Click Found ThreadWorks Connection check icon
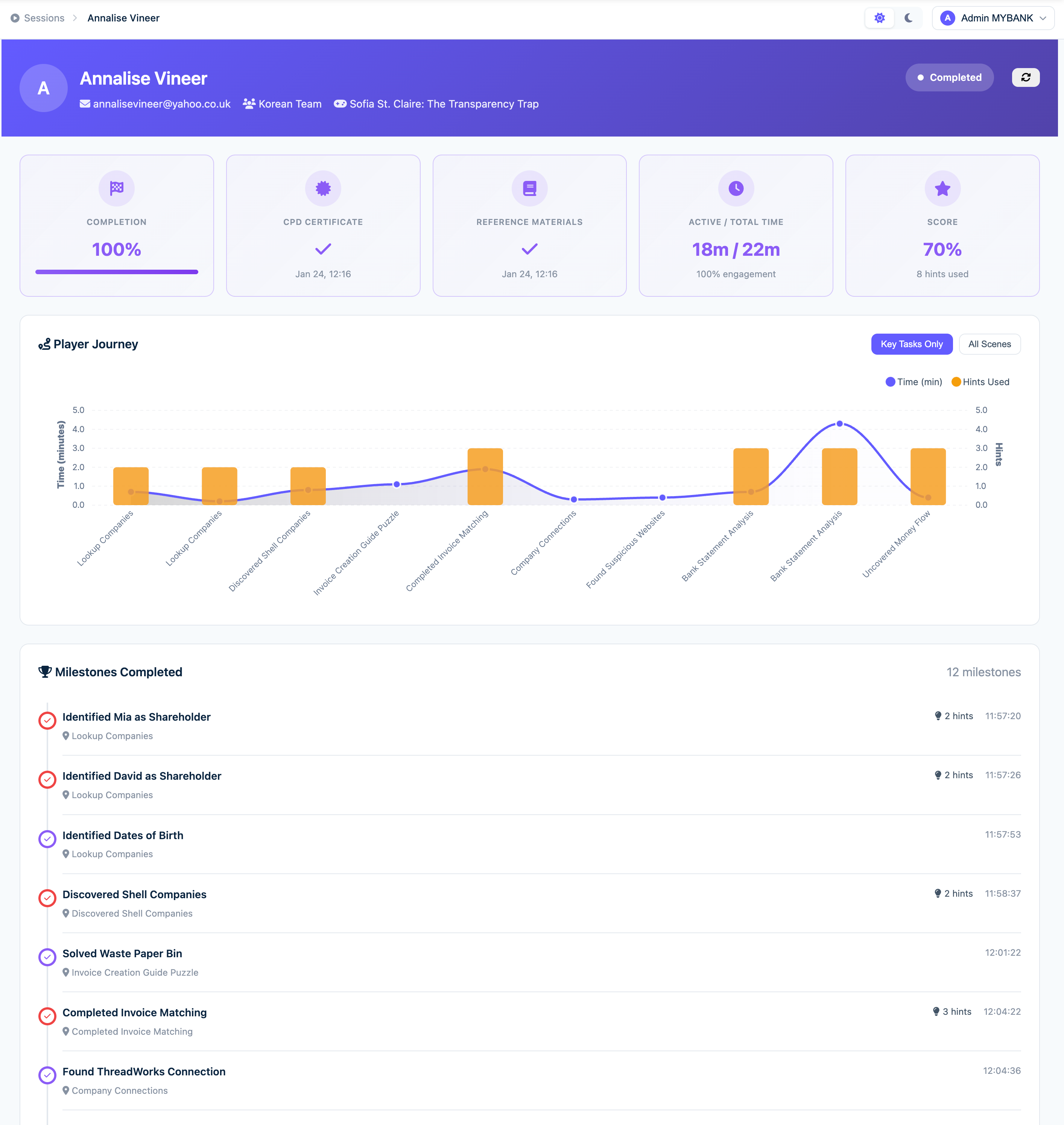Viewport: 1064px width, 1125px height. pos(47,1075)
